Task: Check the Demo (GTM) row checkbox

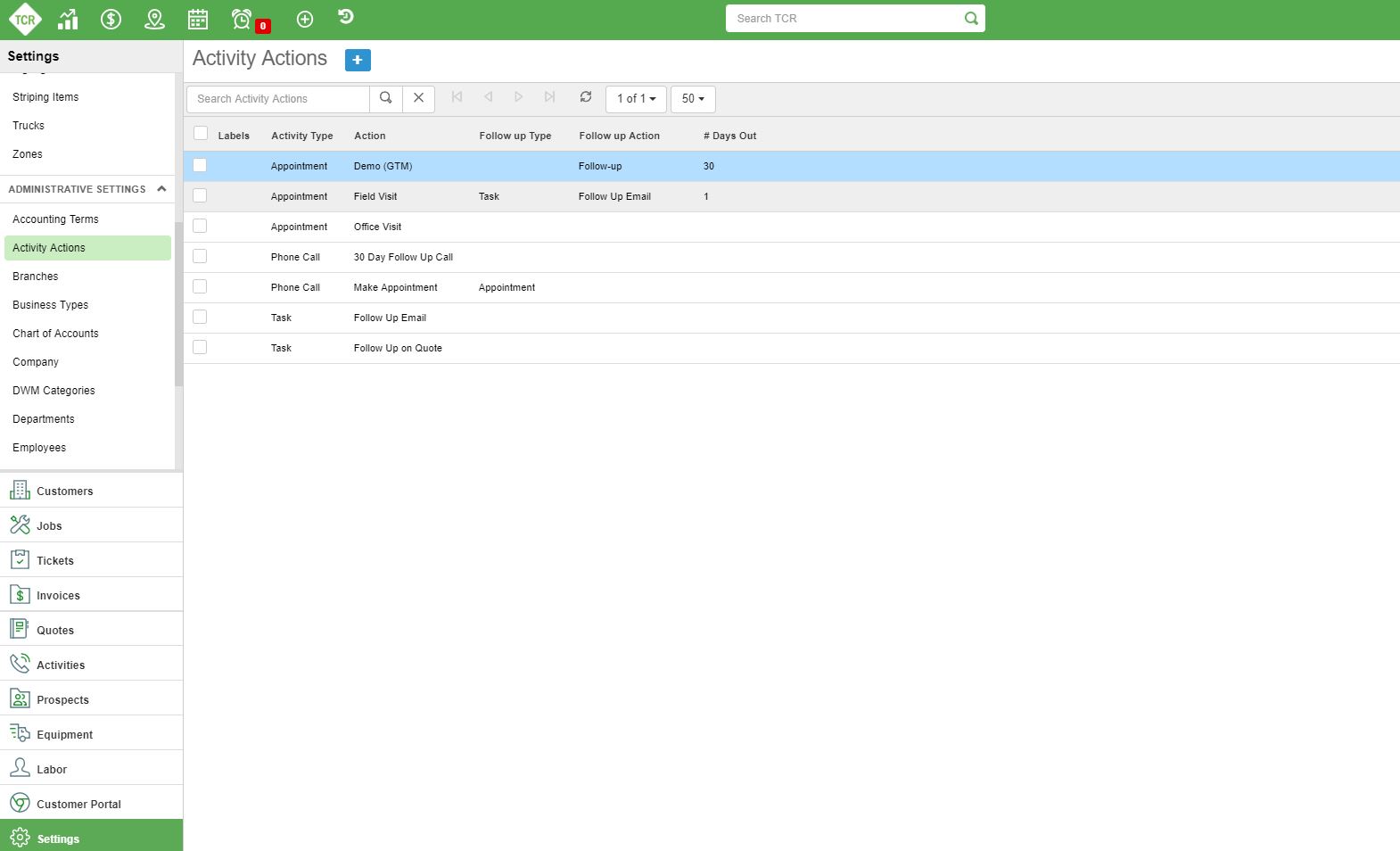Action: pyautogui.click(x=200, y=165)
